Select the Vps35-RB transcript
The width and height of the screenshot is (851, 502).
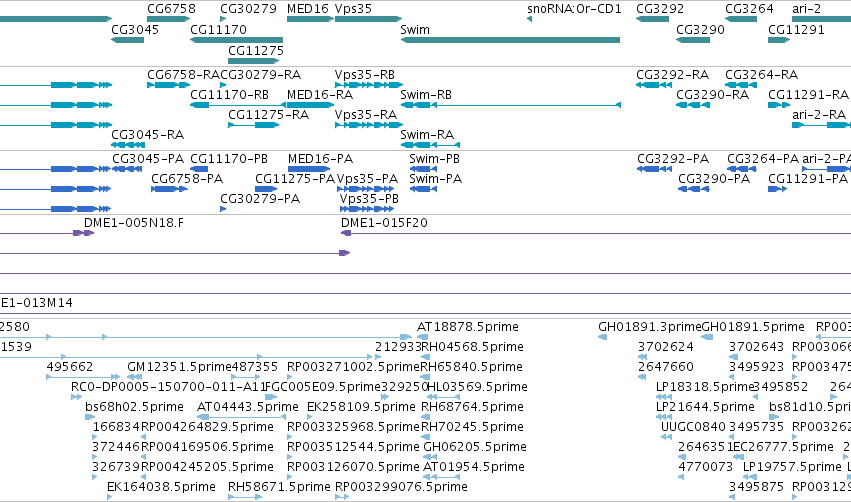point(369,85)
